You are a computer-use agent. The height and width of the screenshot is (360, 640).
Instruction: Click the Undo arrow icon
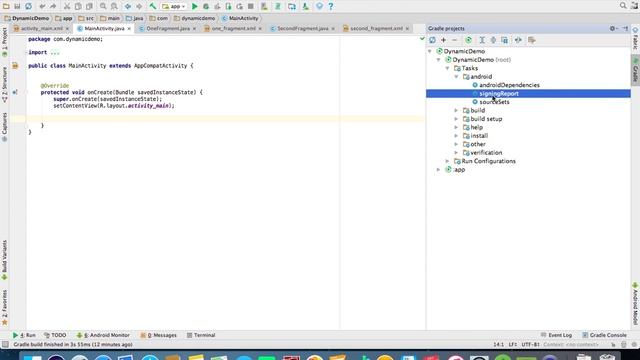click(x=42, y=6)
